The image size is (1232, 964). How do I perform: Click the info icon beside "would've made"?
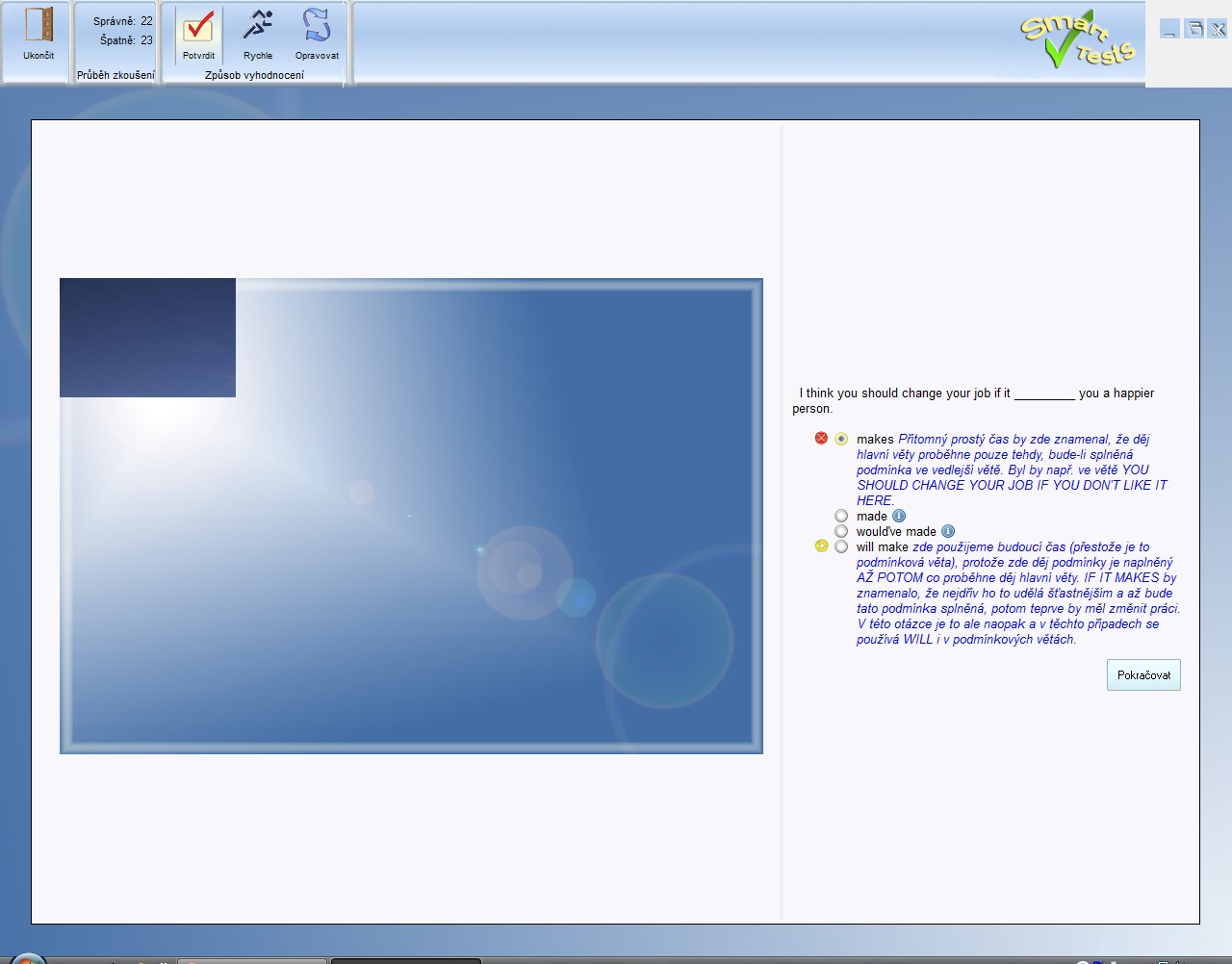(x=948, y=531)
